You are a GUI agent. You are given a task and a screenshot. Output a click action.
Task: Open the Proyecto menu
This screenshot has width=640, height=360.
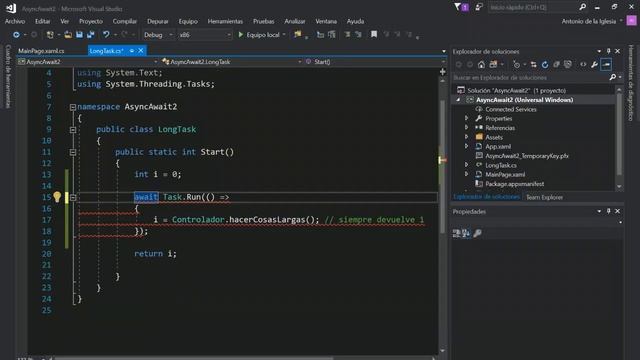91,21
